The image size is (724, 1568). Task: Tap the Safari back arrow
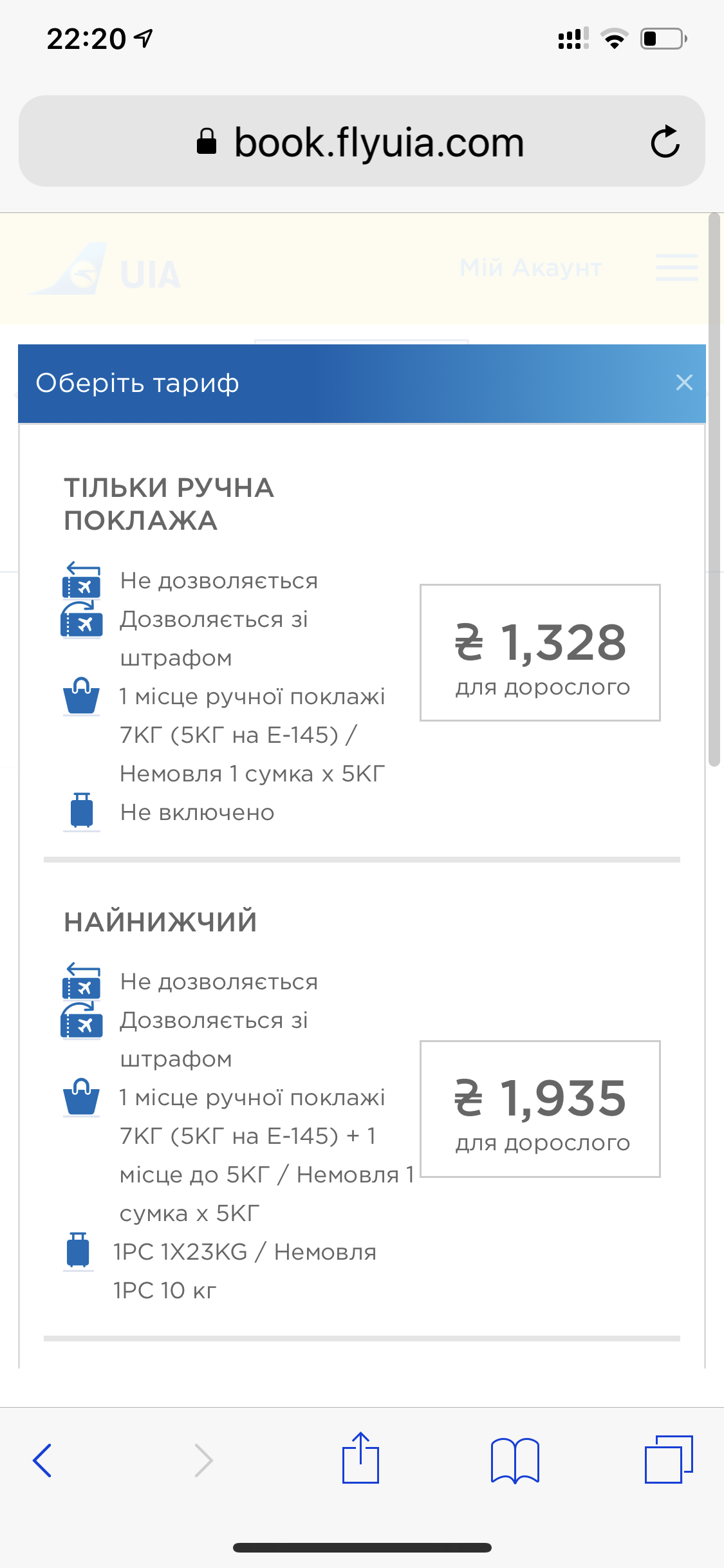(x=42, y=1460)
